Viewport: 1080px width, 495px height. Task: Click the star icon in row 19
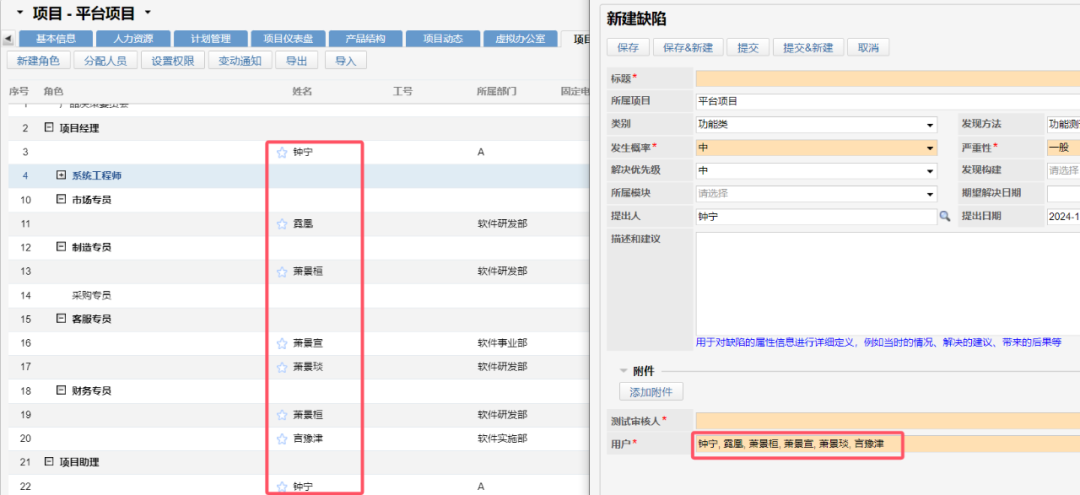tap(282, 415)
